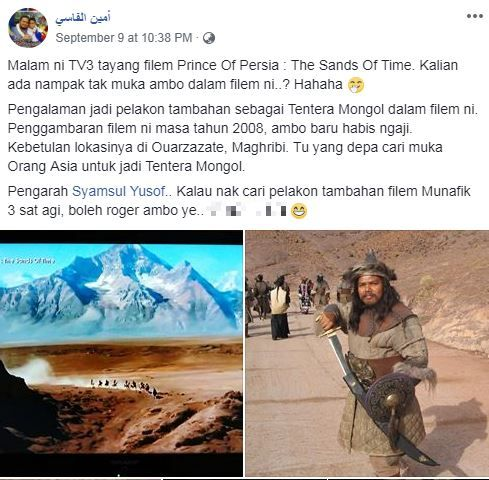Click the film title watermark in the movie screenshot

coord(28,261)
